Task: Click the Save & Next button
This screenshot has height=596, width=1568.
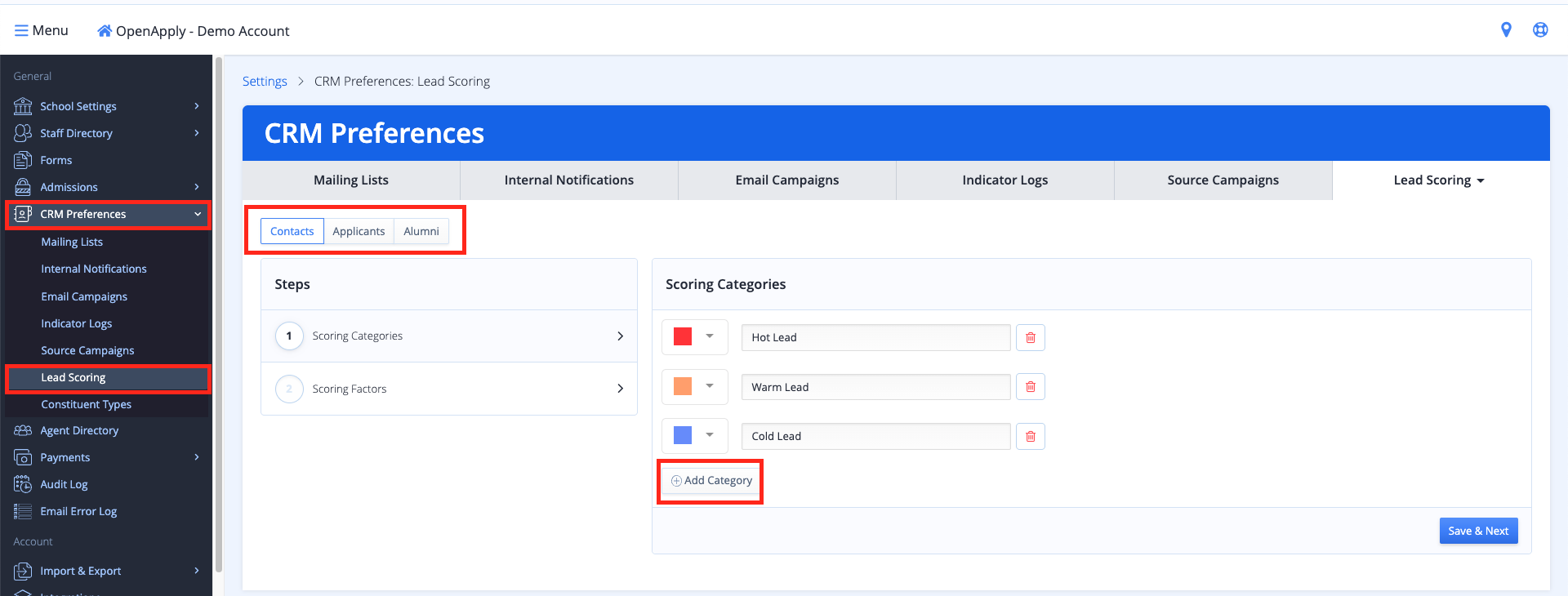Action: pyautogui.click(x=1477, y=531)
